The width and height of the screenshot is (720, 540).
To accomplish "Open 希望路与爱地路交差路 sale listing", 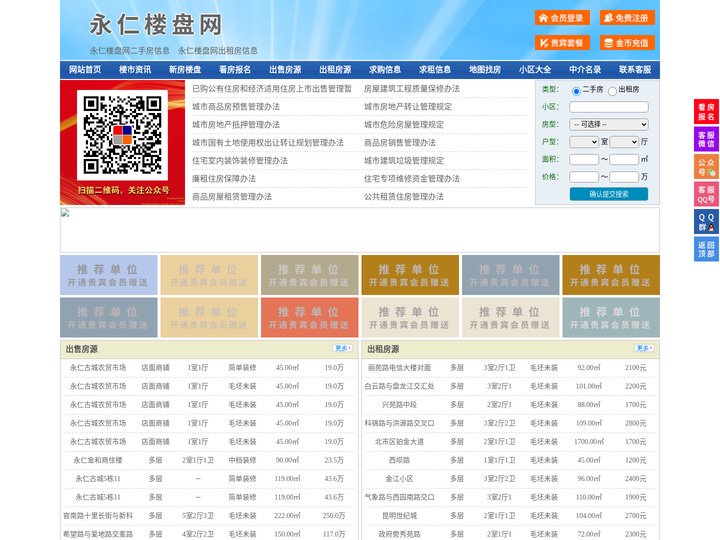I will point(98,534).
